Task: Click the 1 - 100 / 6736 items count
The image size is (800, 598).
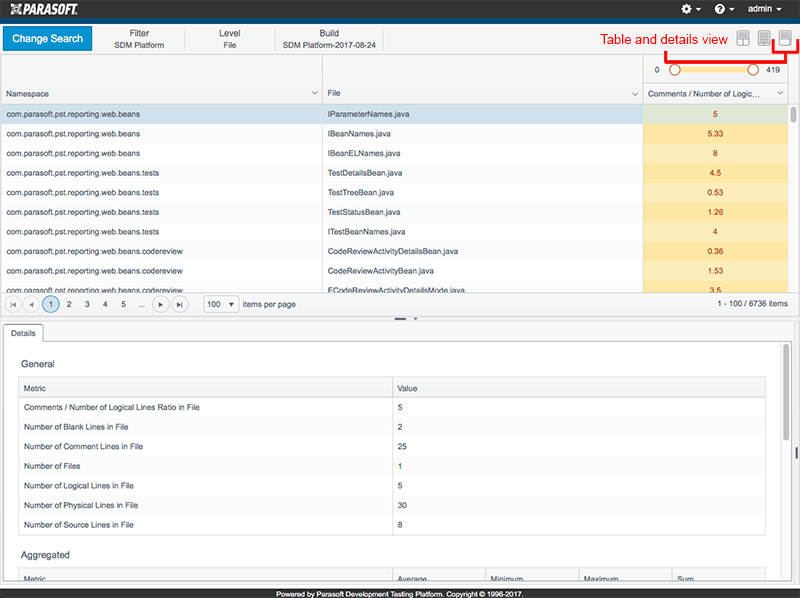Action: (752, 304)
